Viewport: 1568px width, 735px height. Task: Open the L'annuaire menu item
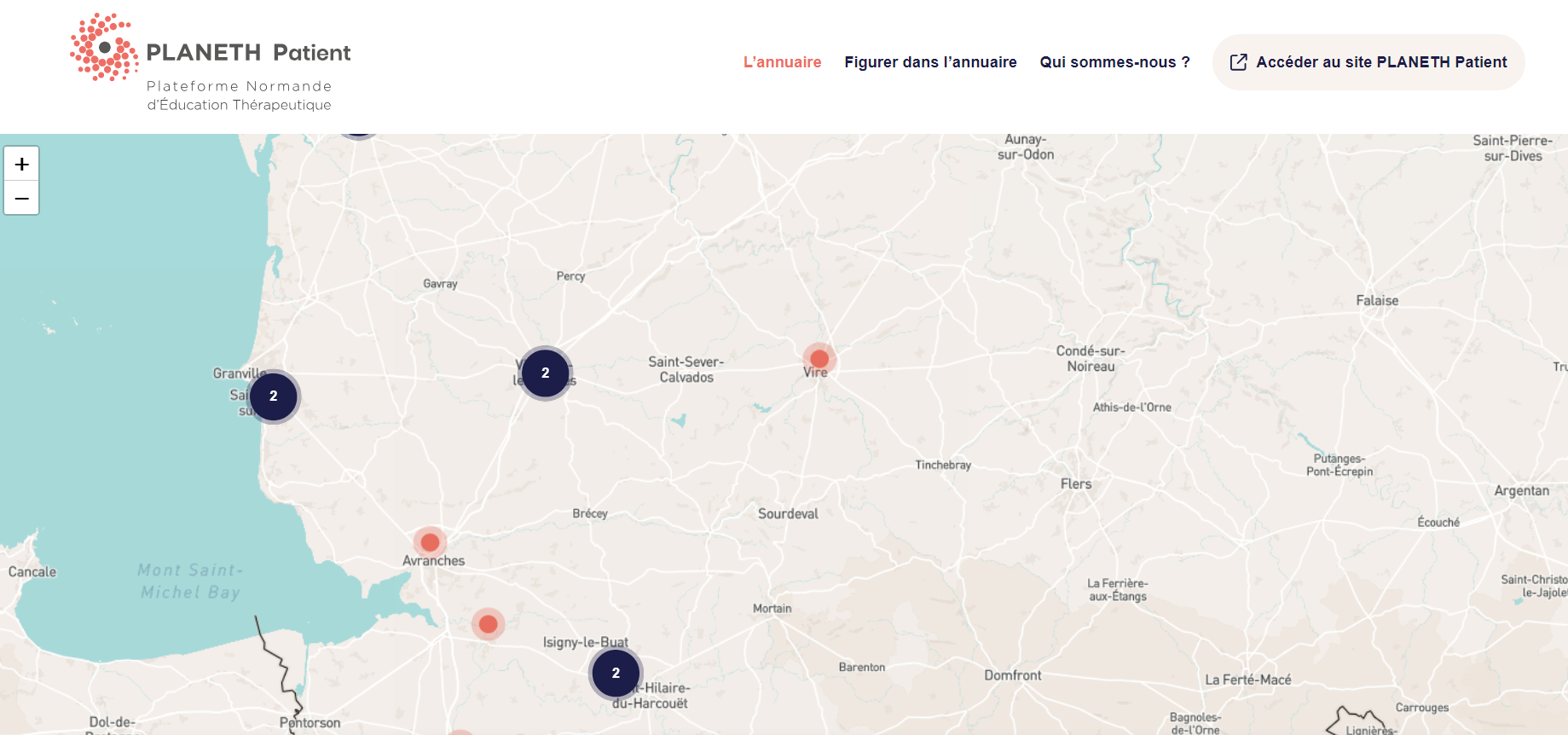[782, 62]
